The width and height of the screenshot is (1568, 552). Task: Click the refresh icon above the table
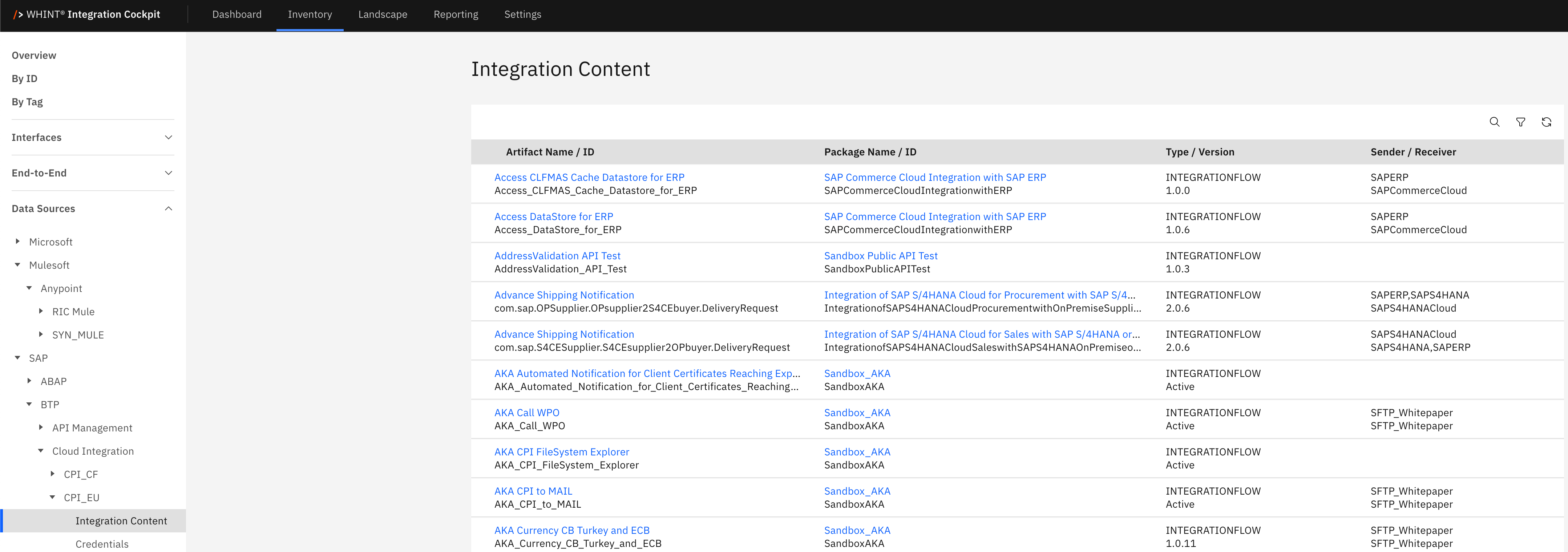coord(1546,122)
